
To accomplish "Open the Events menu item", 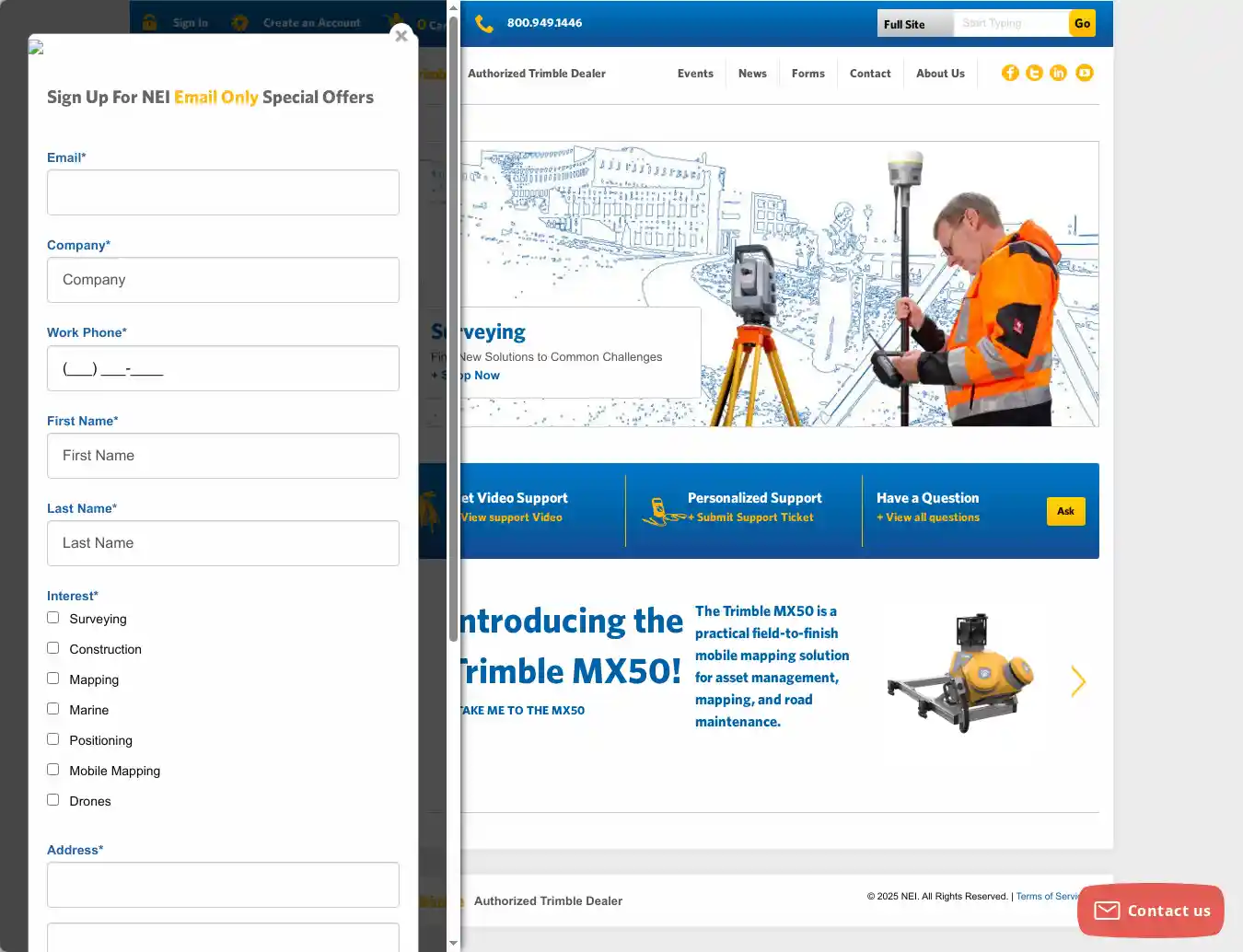I will point(695,74).
